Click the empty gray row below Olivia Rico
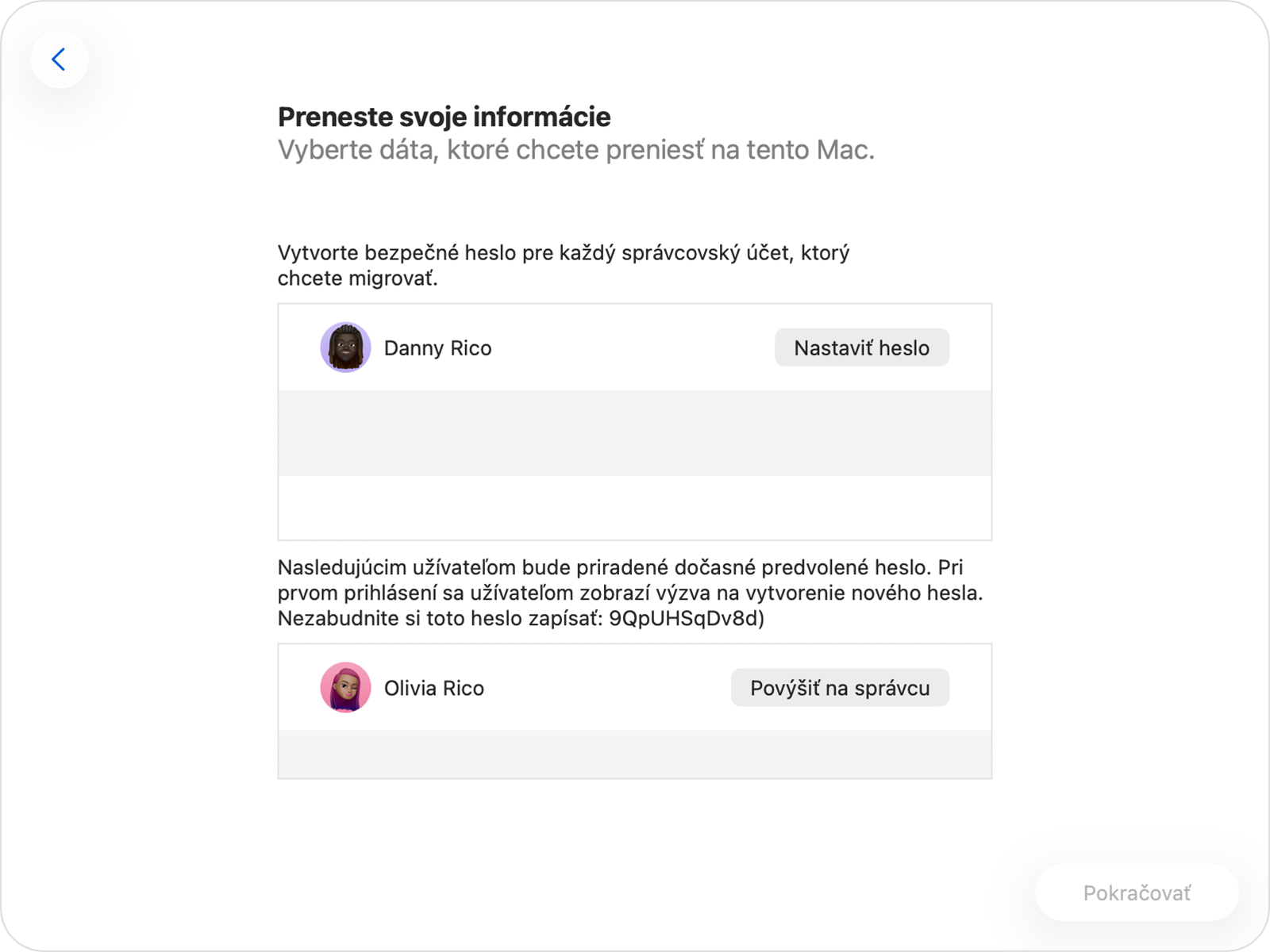Image resolution: width=1270 pixels, height=952 pixels. tap(634, 754)
